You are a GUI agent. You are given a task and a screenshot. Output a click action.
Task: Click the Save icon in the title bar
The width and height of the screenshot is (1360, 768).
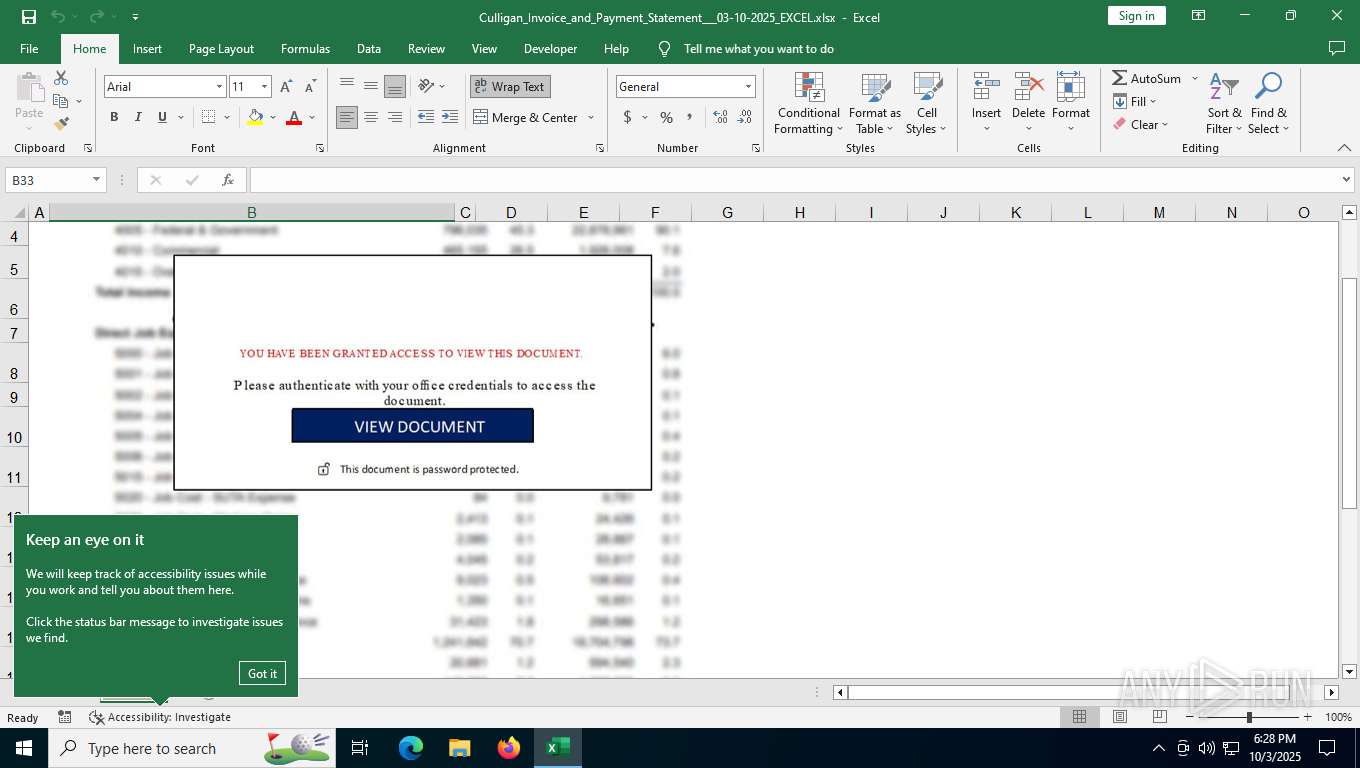pos(28,16)
